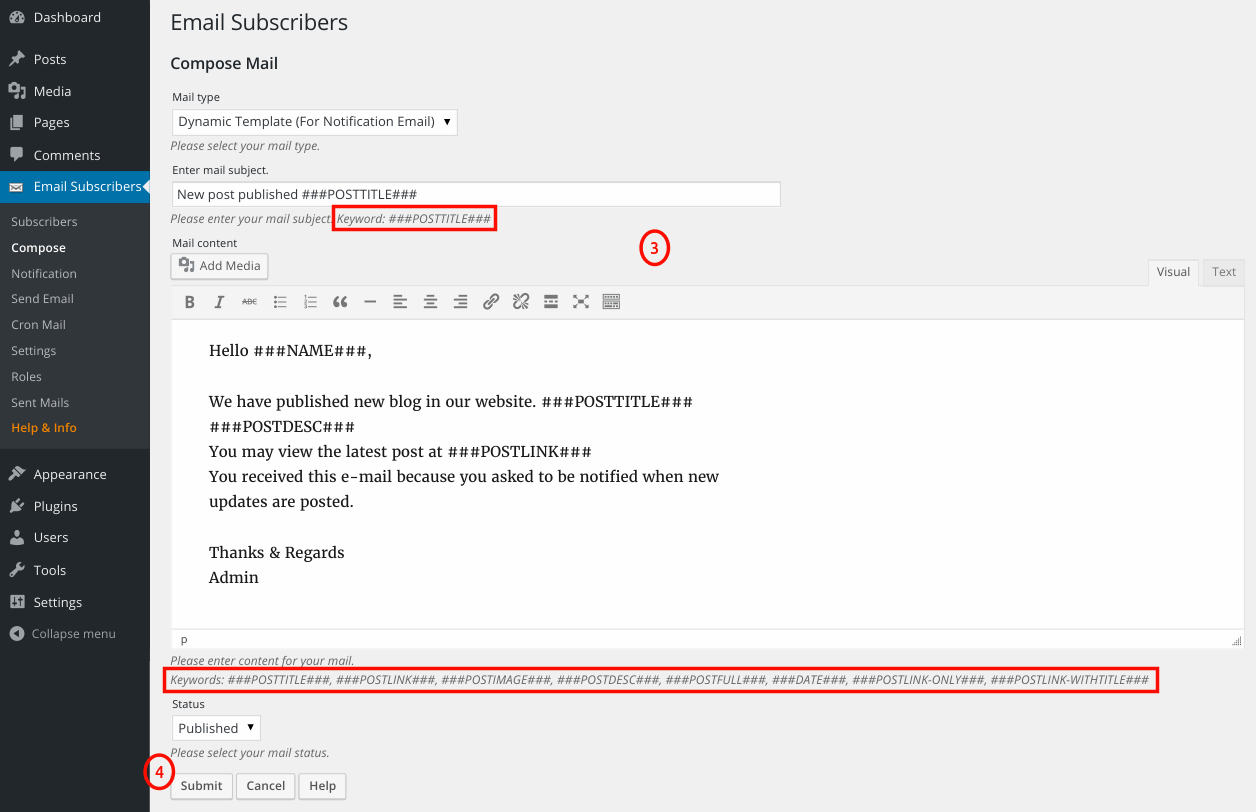This screenshot has height=812, width=1256.
Task: Remove a link with the unlink icon
Action: pos(520,301)
